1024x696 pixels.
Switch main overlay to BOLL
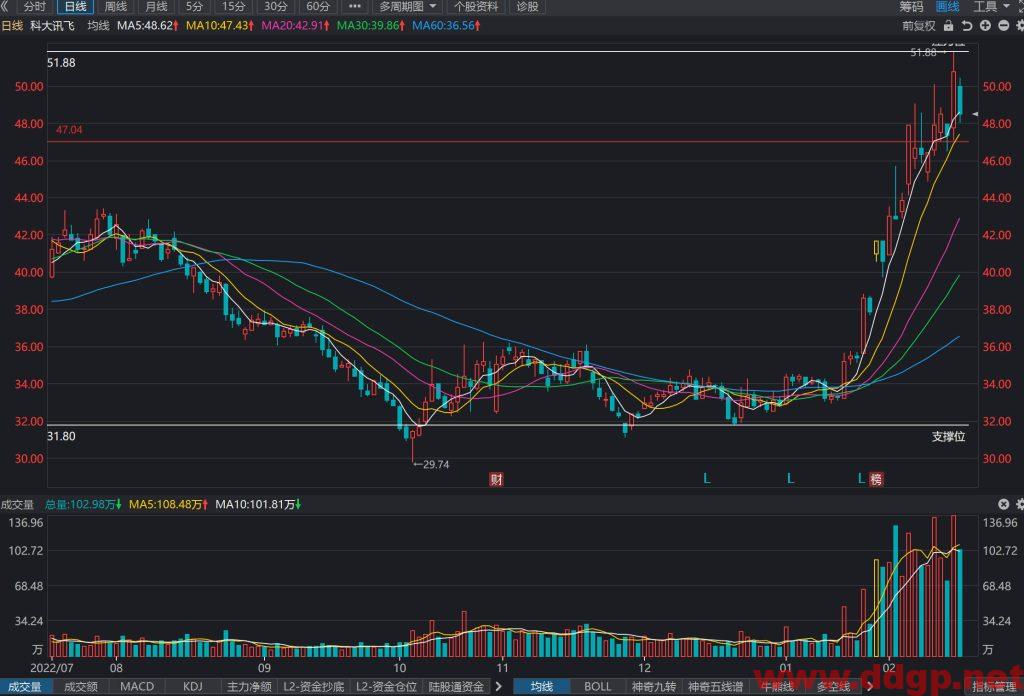pyautogui.click(x=598, y=686)
